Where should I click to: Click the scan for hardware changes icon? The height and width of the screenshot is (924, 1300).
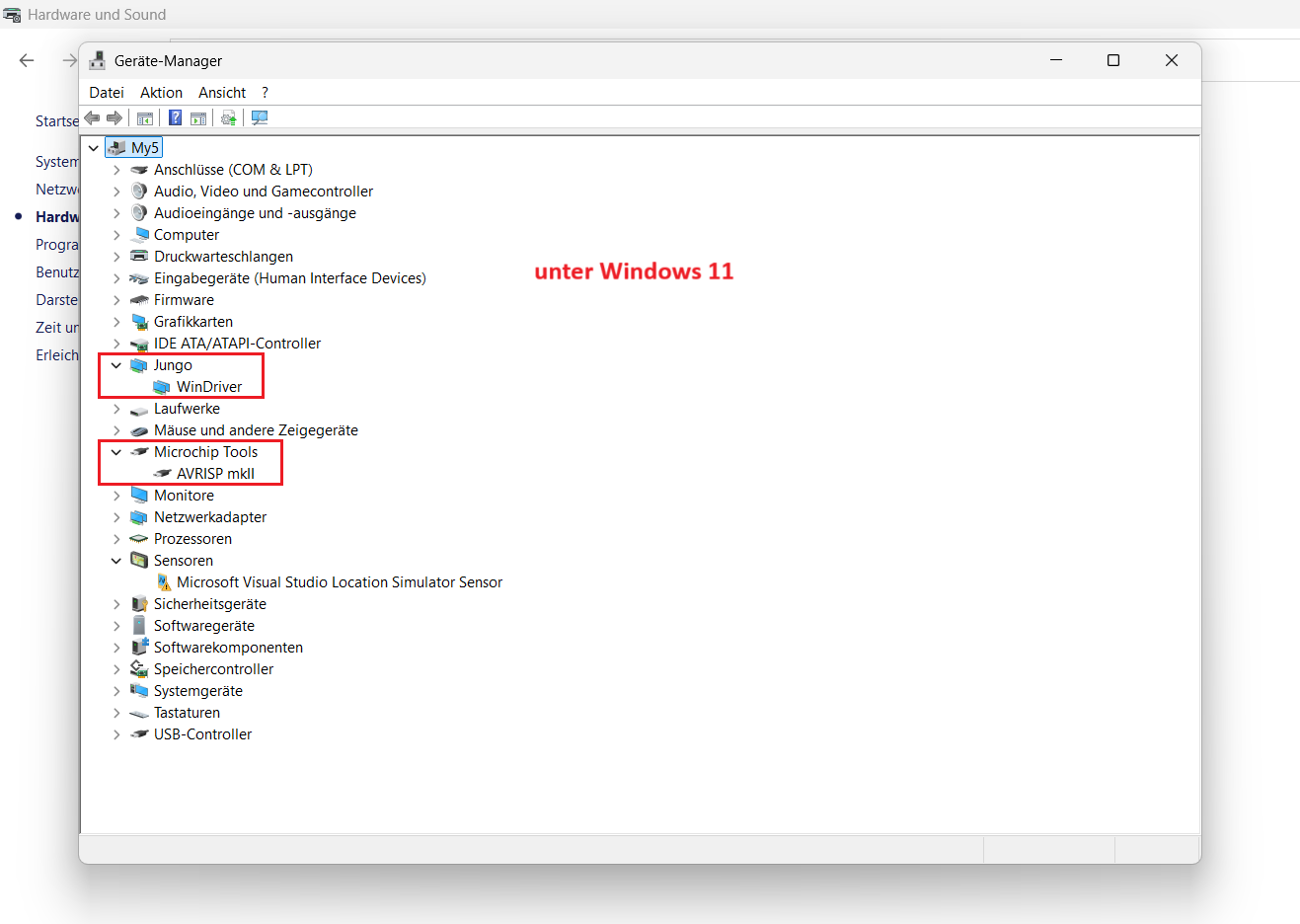point(260,117)
